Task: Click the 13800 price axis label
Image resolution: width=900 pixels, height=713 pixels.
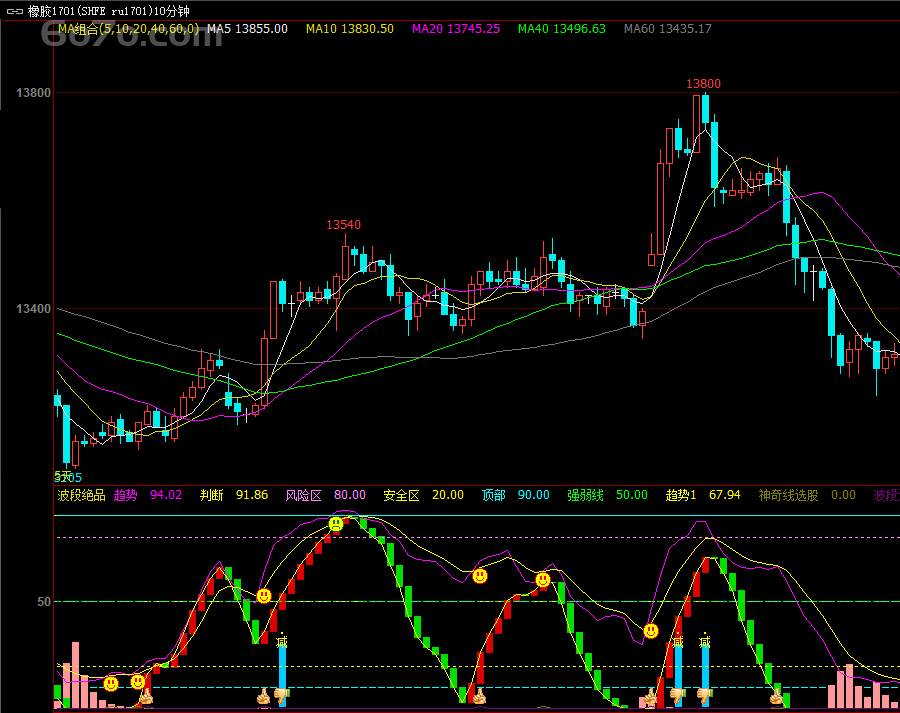Action: tap(33, 93)
